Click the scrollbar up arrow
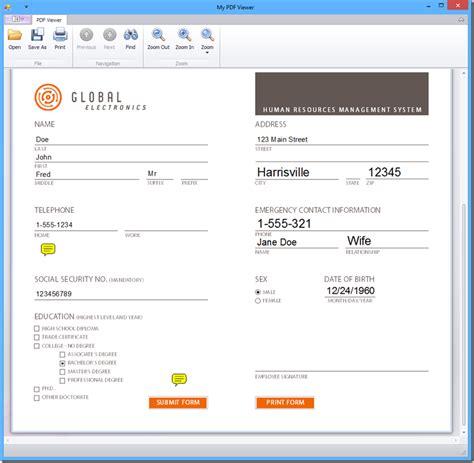The height and width of the screenshot is (463, 474). coord(464,73)
